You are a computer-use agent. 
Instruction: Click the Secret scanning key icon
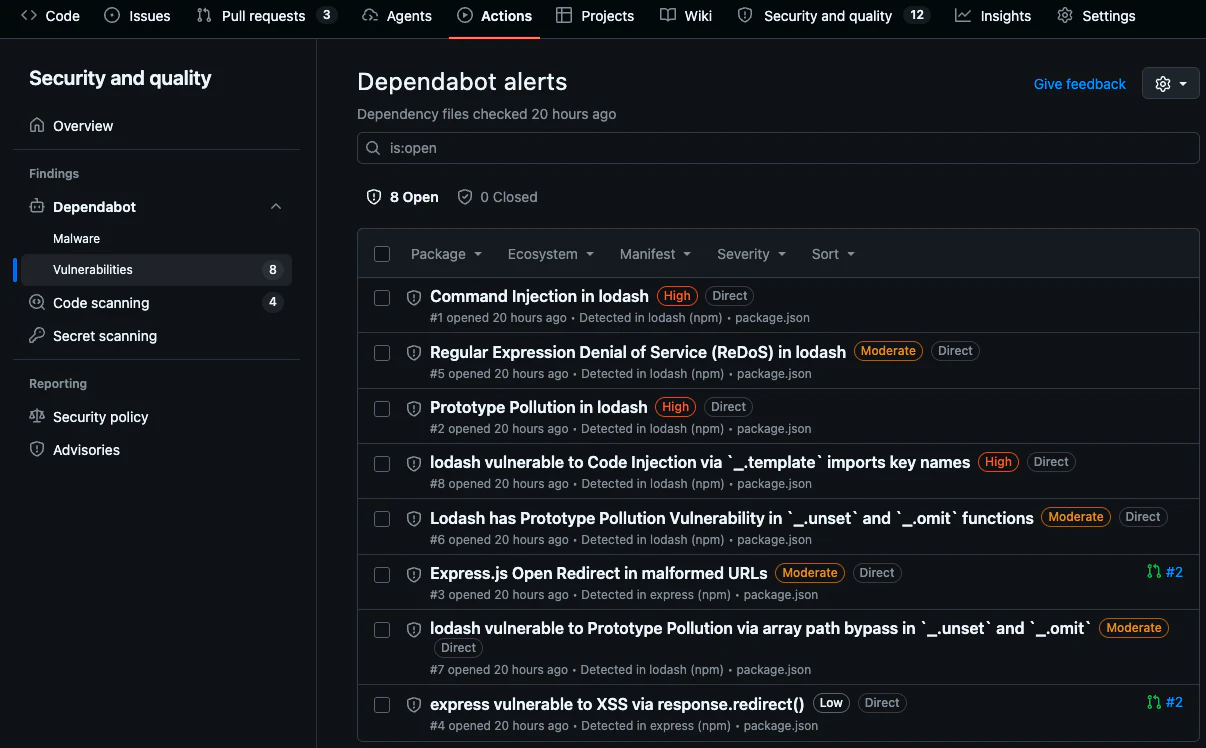(x=37, y=336)
